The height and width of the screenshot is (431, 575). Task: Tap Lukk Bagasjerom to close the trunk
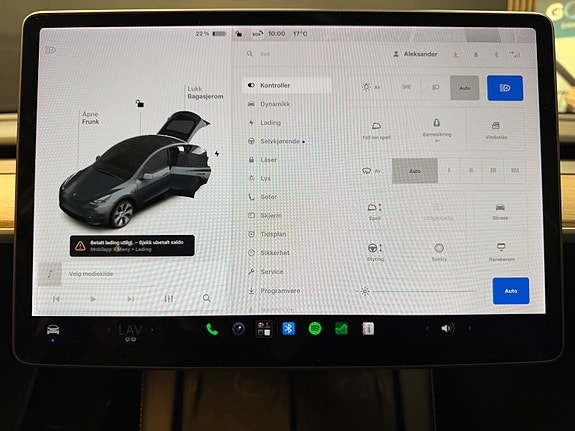click(x=205, y=92)
